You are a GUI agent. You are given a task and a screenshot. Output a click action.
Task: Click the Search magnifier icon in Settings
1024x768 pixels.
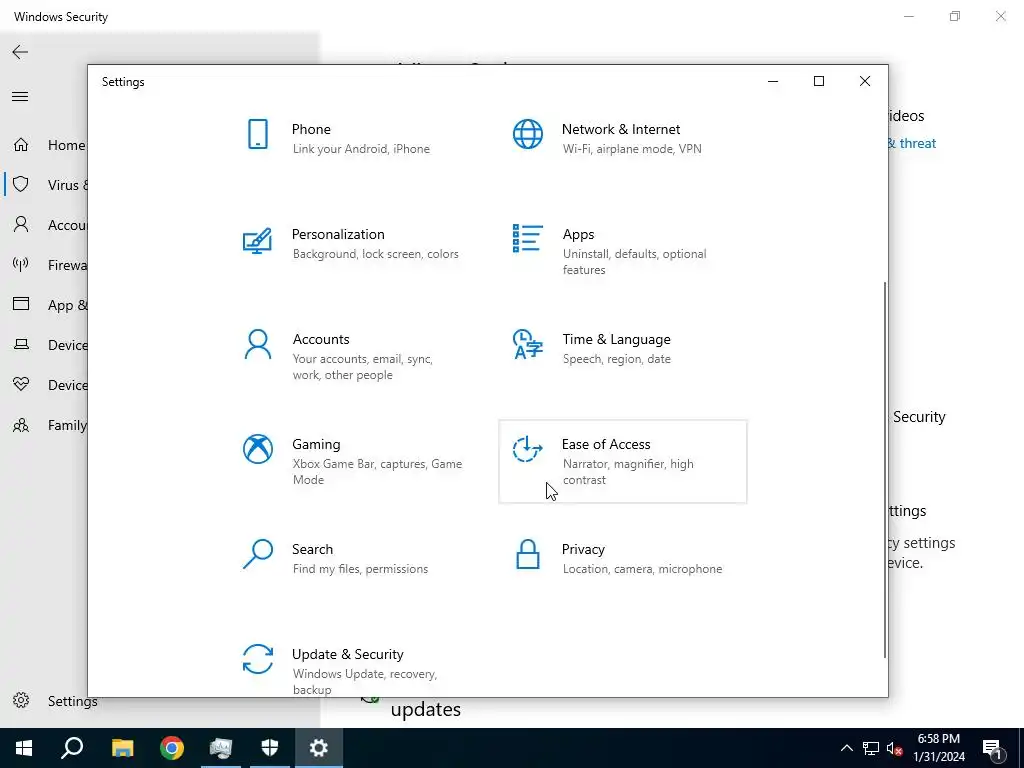coord(257,554)
